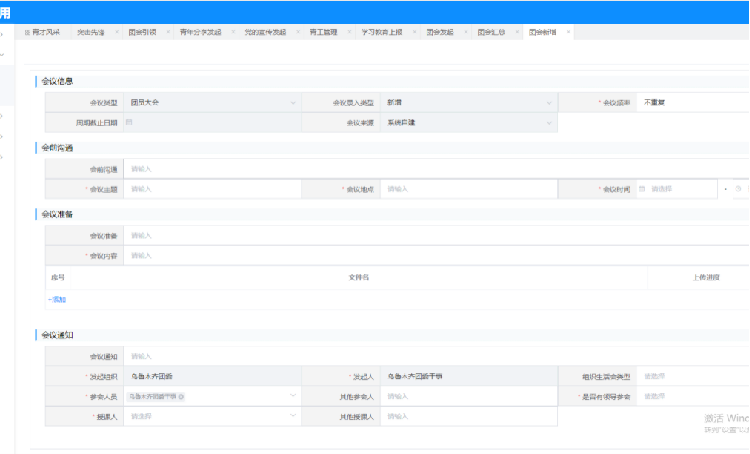Screen dimensions: 750x454
Task: Switch to the 团会发起 tab
Action: point(439,32)
